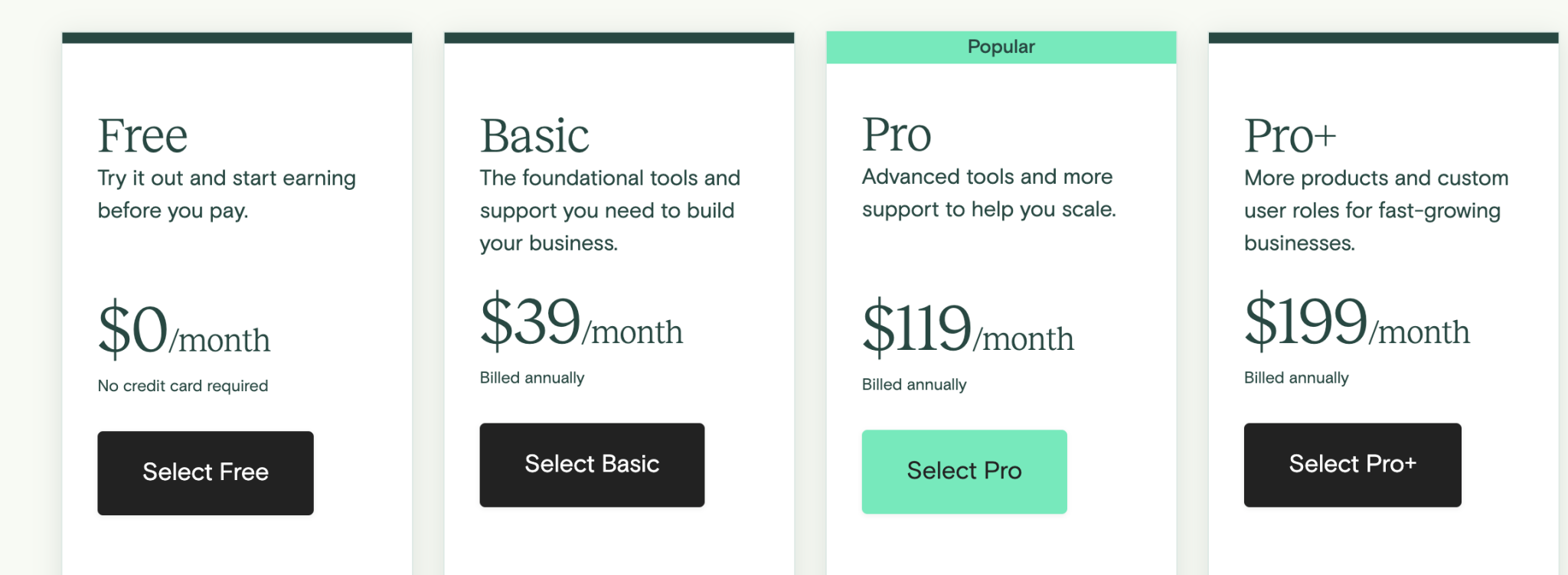Click the Select Free button
Viewport: 1568px width, 575px height.
pyautogui.click(x=205, y=472)
